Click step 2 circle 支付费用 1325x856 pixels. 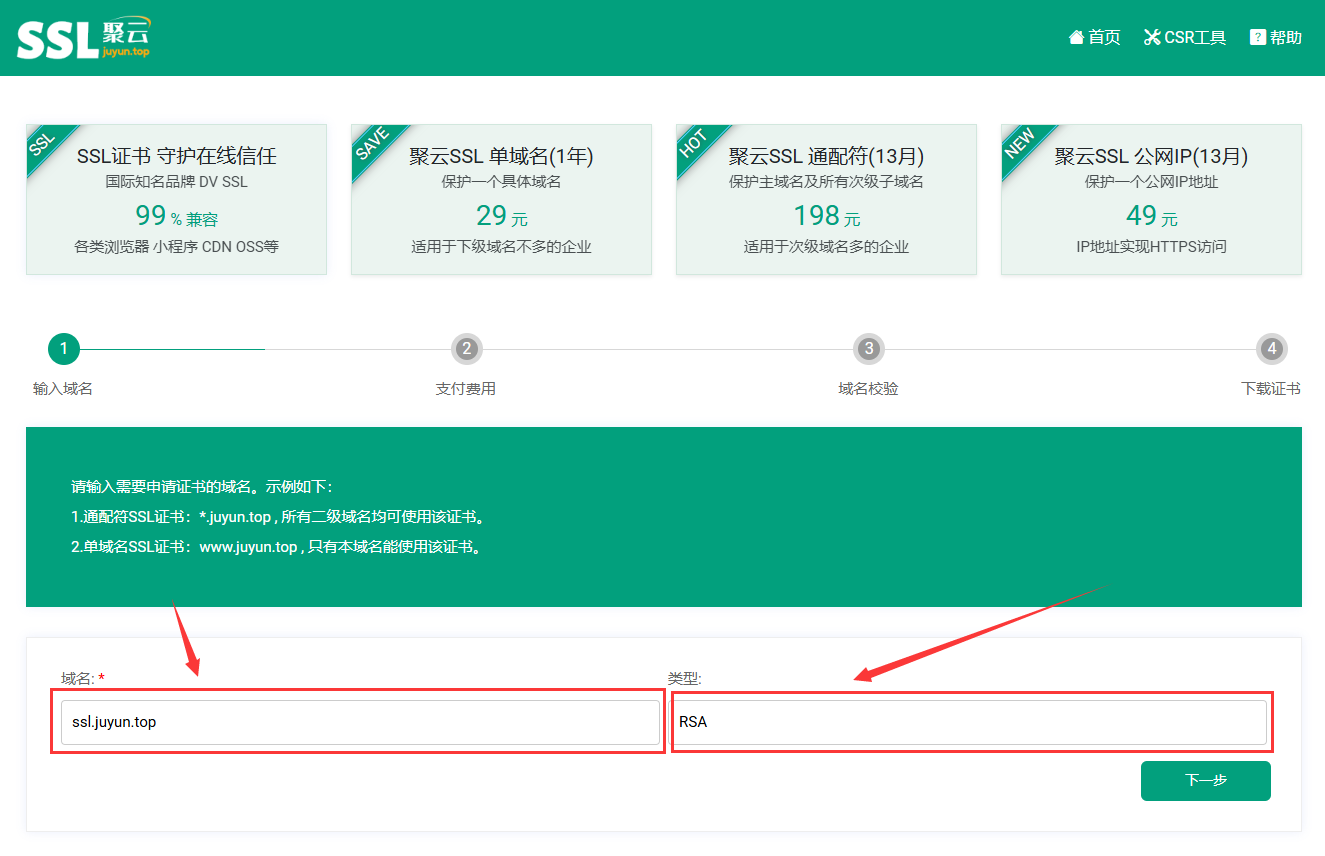click(466, 349)
